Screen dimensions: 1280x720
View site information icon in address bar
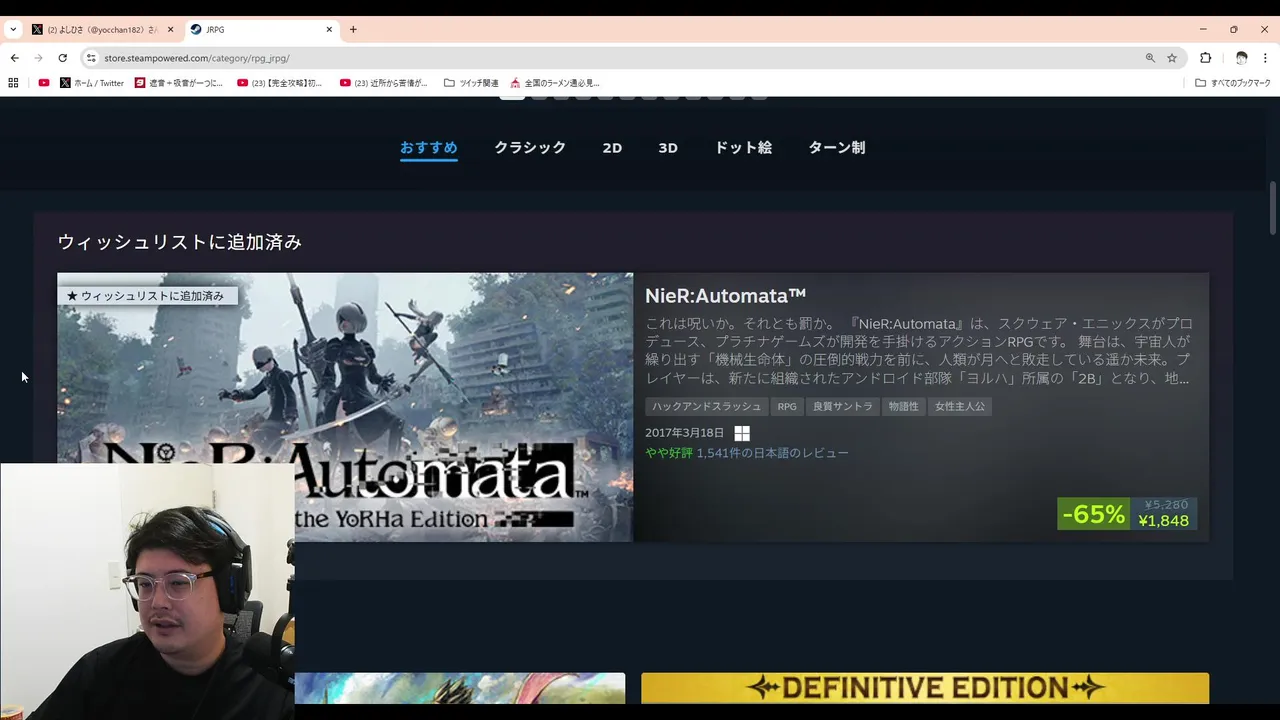(91, 58)
